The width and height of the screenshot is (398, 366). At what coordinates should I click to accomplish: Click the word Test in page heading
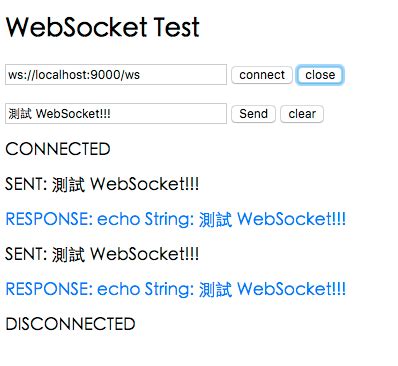click(x=177, y=27)
